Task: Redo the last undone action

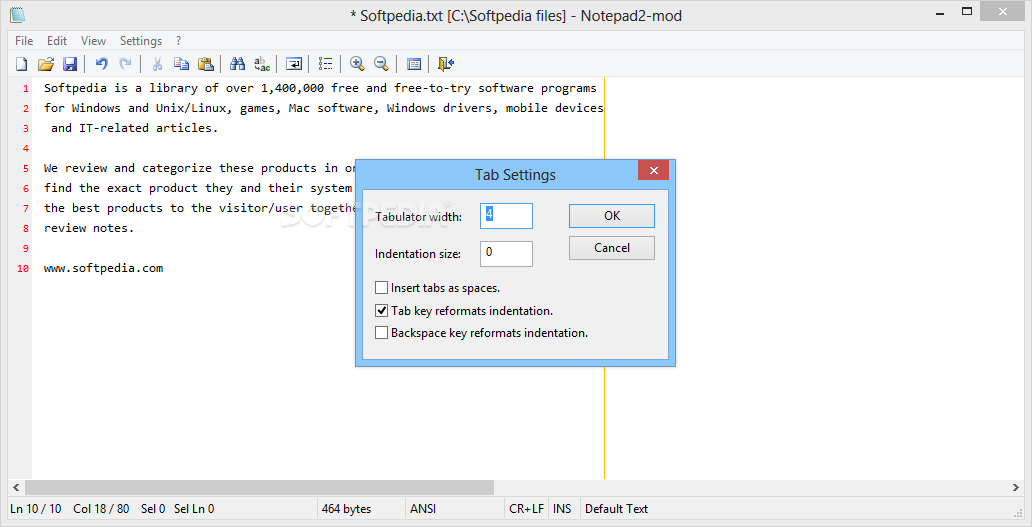Action: click(x=125, y=64)
